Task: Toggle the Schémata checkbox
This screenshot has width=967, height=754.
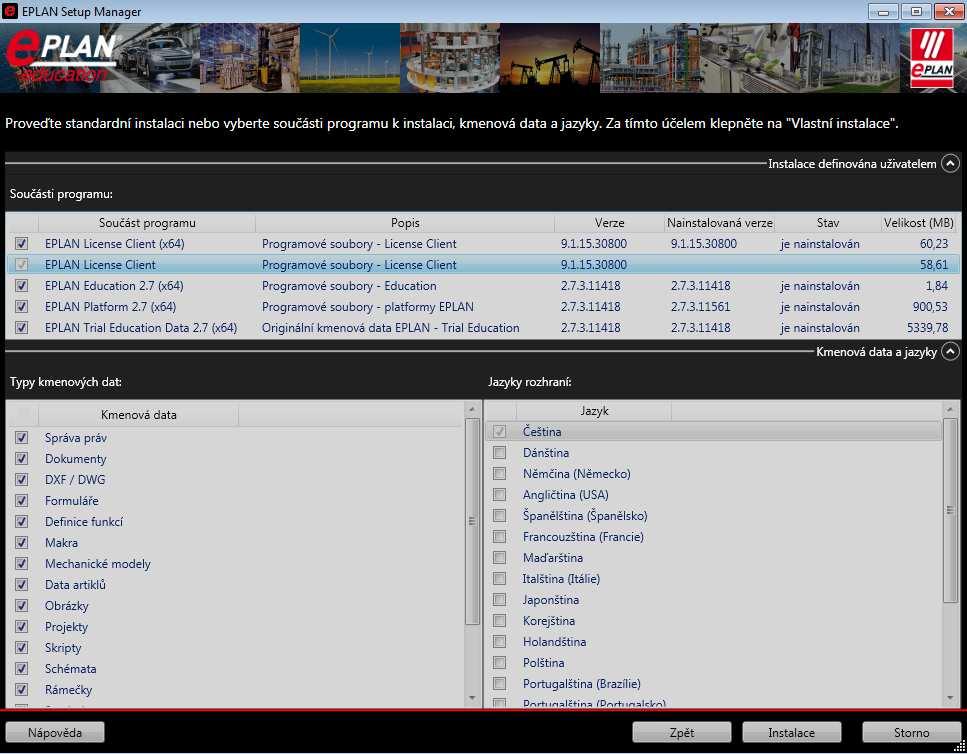Action: (x=22, y=668)
